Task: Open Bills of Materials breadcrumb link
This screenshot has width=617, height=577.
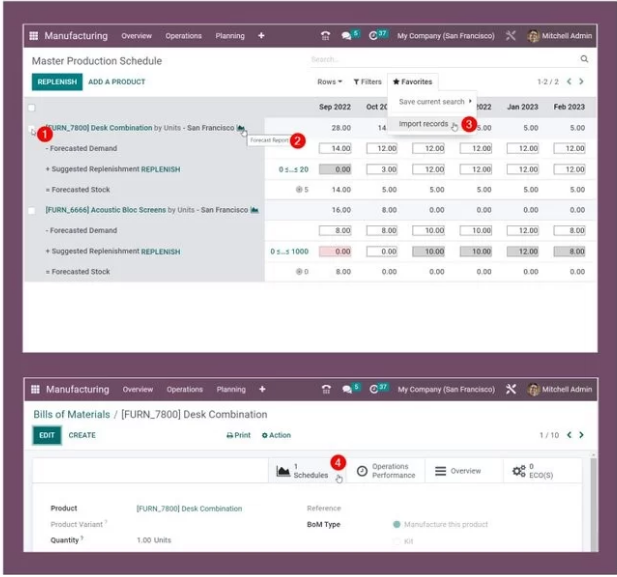Action: pos(72,414)
